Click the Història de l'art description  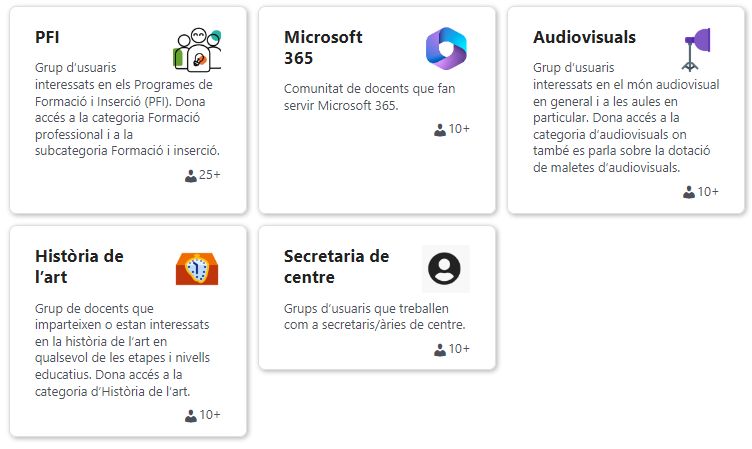[x=122, y=350]
